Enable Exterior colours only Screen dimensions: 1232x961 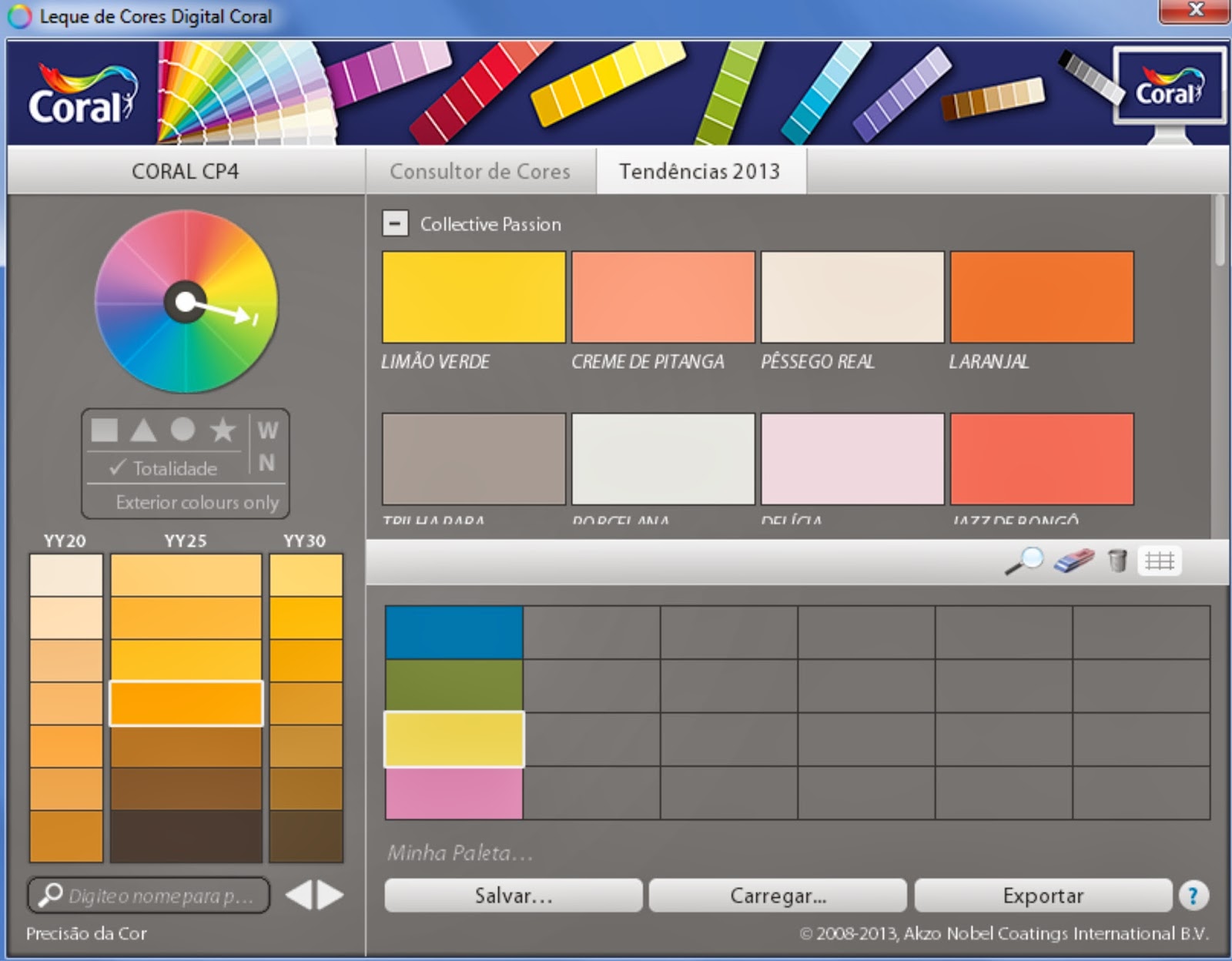click(x=197, y=502)
